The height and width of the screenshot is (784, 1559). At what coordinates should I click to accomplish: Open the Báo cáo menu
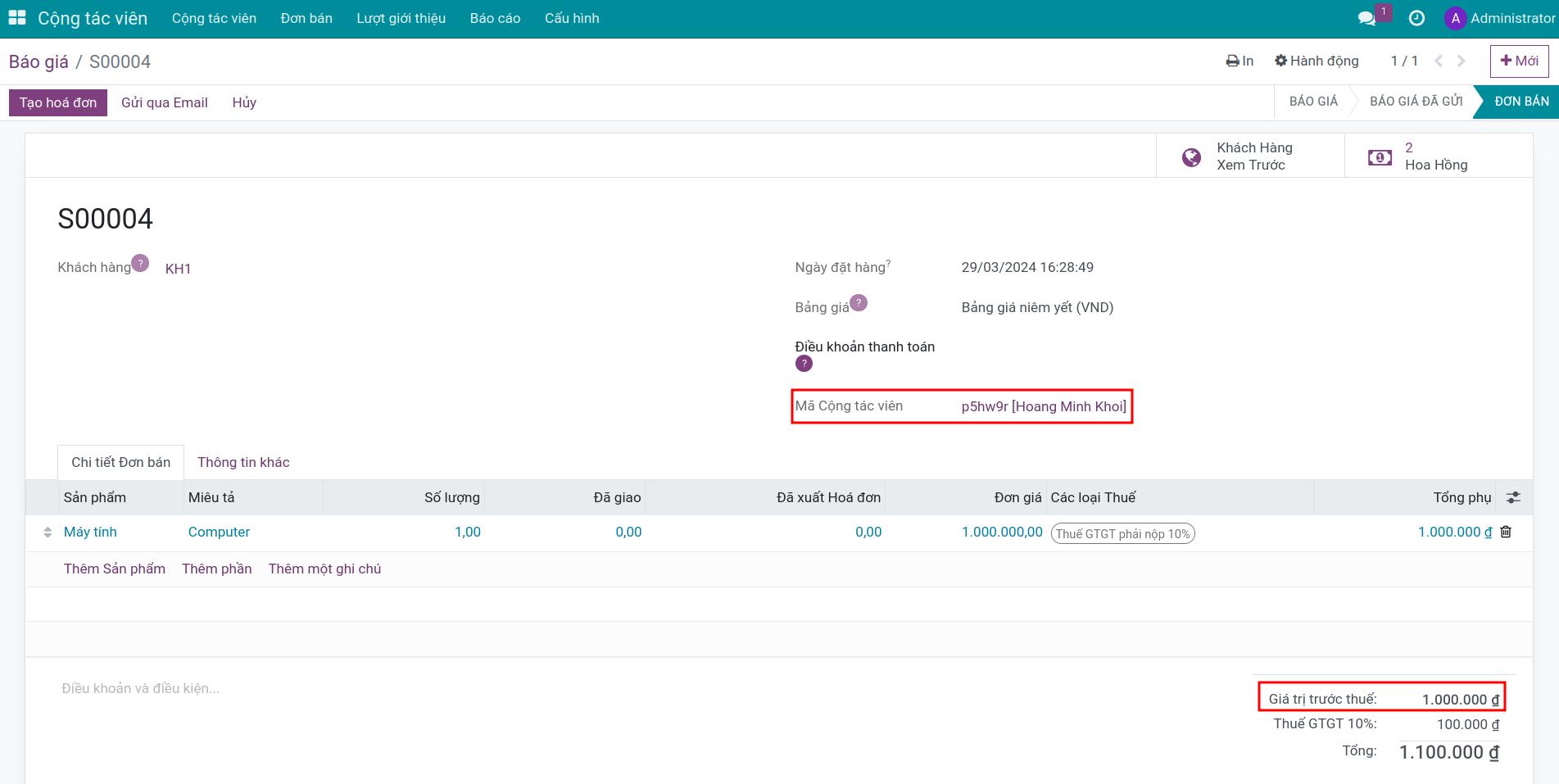coord(495,18)
